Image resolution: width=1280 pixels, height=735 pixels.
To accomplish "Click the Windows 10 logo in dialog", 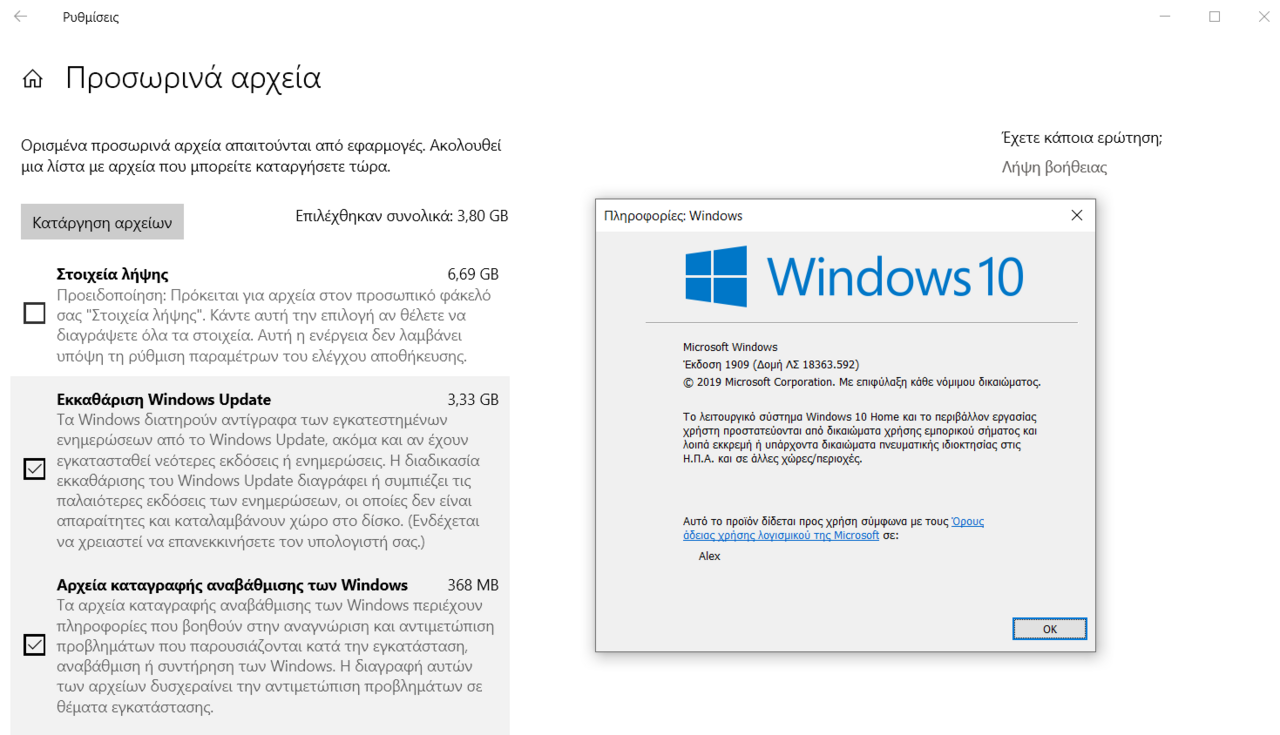I will pos(854,276).
